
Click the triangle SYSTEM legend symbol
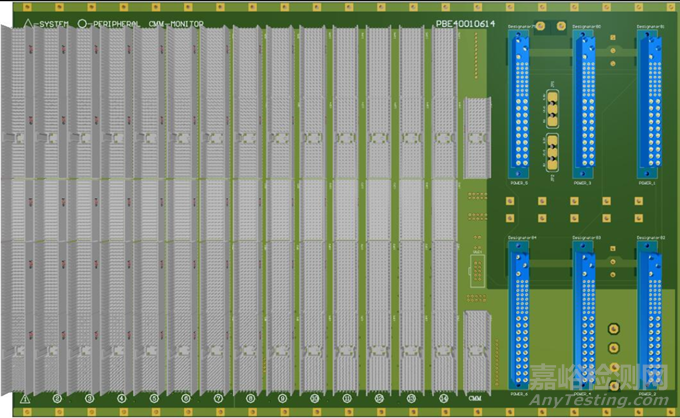27,21
